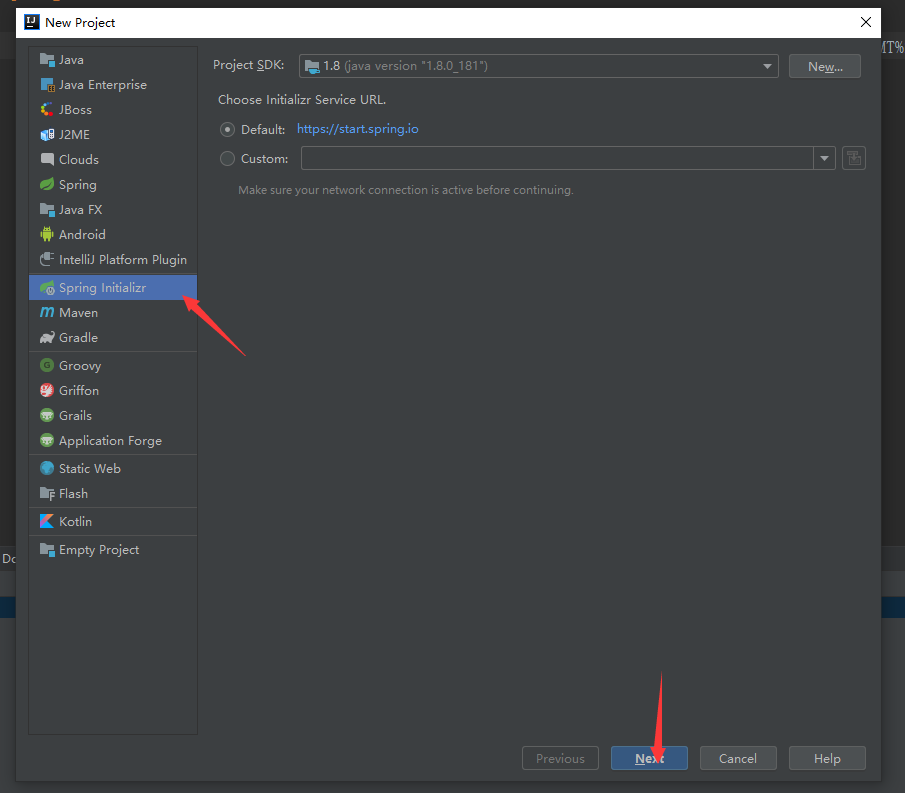Click the Spring Initializr icon
Screen dimensions: 905x793
pyautogui.click(x=47, y=287)
